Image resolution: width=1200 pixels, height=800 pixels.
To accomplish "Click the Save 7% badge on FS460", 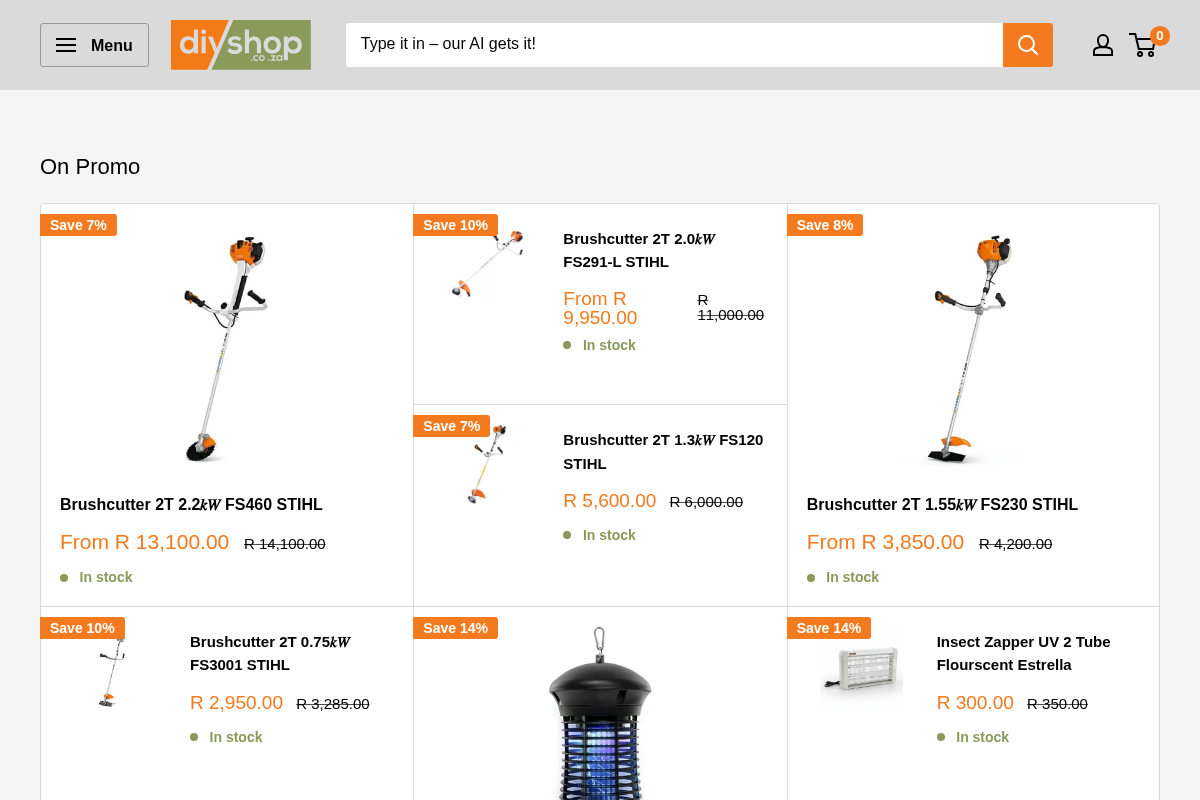I will [x=78, y=225].
